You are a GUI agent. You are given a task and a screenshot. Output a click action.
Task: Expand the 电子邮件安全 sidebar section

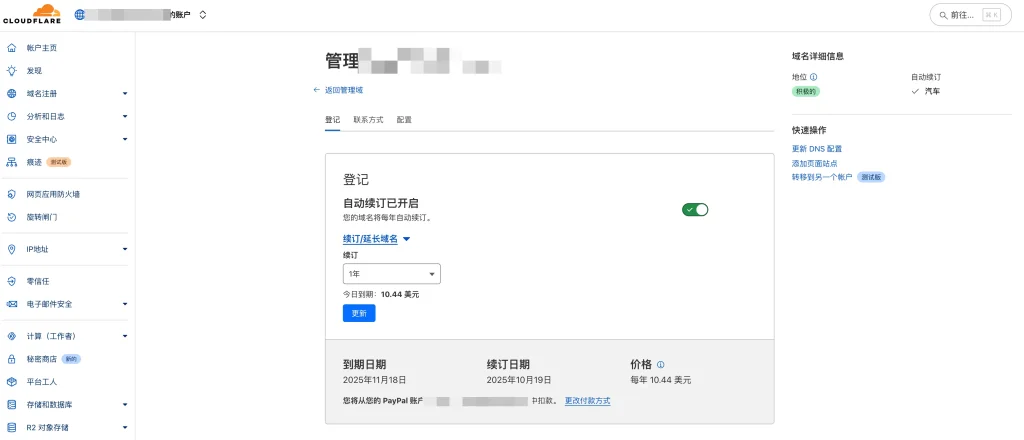click(x=125, y=304)
